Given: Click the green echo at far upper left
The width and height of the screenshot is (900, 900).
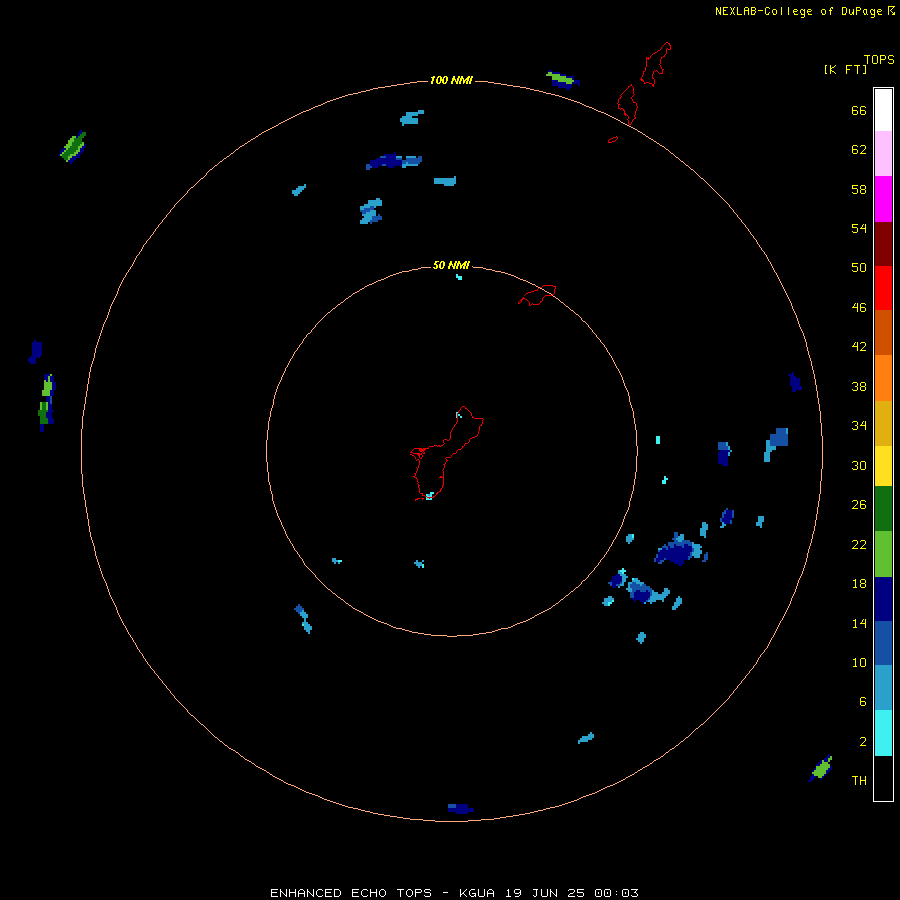Looking at the screenshot, I should coord(73,147).
